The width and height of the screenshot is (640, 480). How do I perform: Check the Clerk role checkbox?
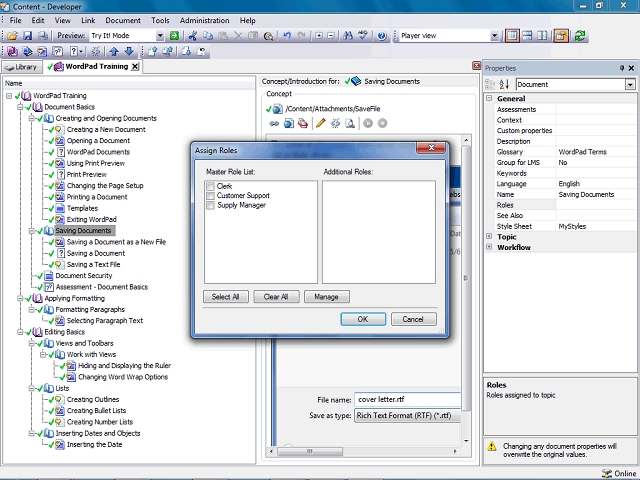click(x=211, y=187)
